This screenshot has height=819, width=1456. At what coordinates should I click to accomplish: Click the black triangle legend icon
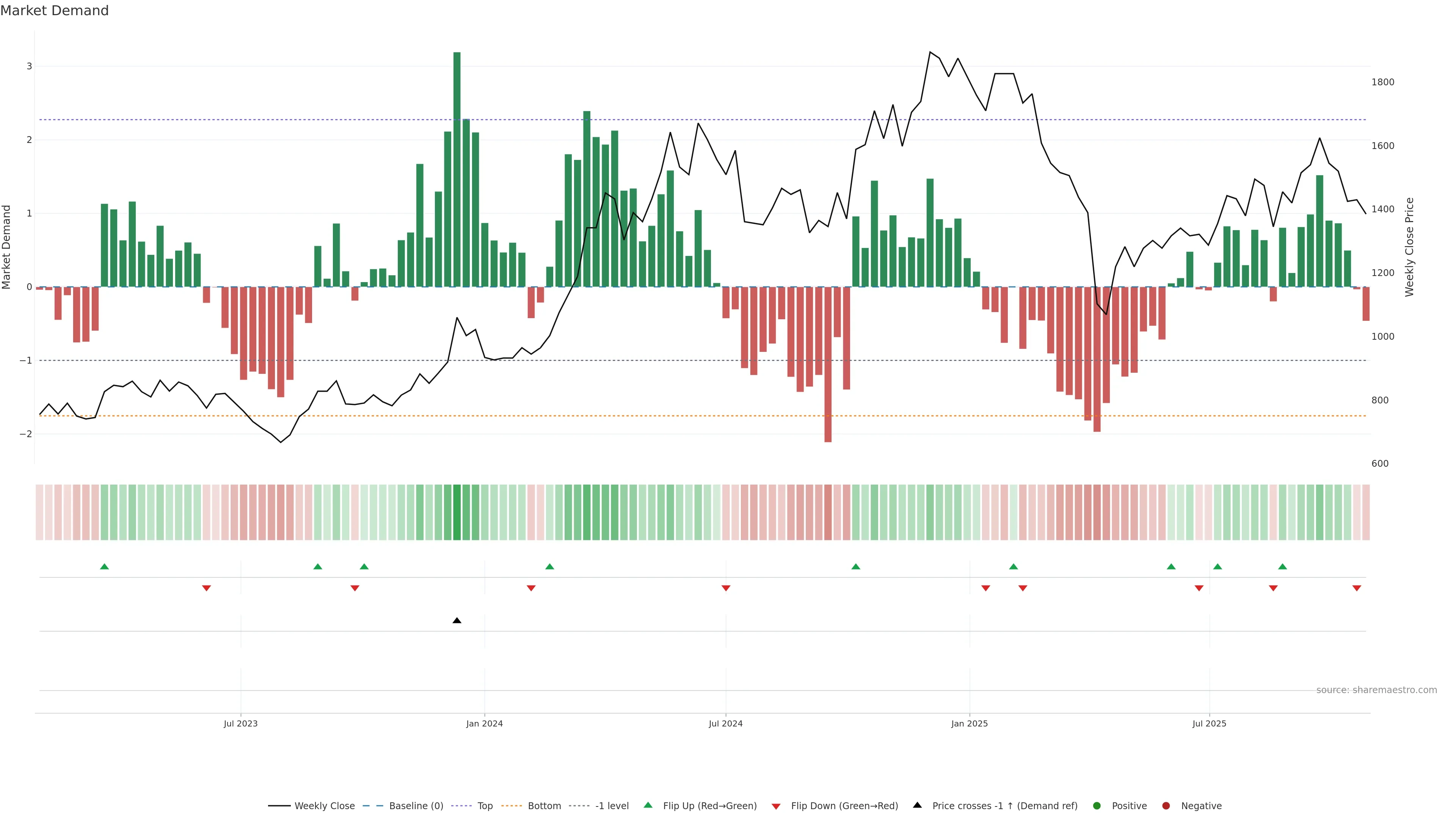pos(917,805)
